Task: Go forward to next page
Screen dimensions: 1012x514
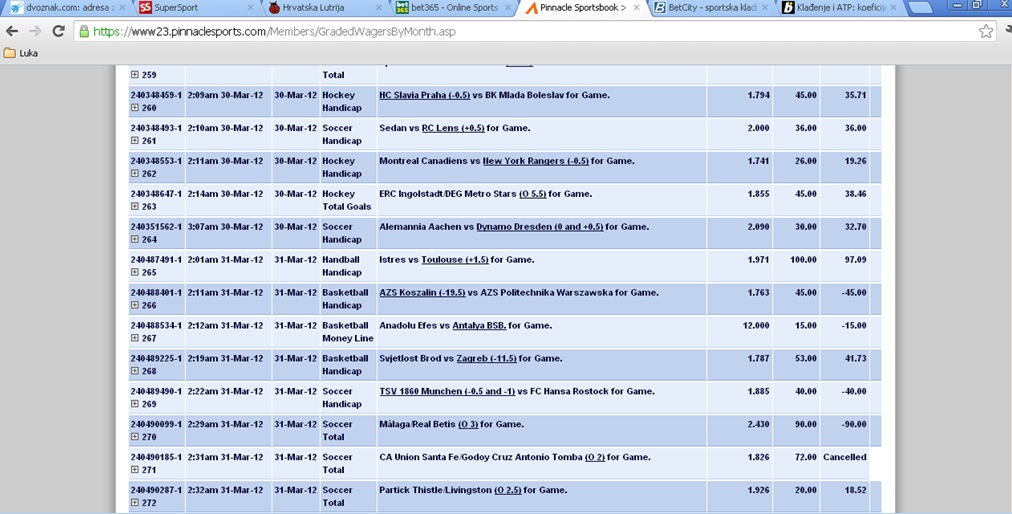Action: [35, 31]
